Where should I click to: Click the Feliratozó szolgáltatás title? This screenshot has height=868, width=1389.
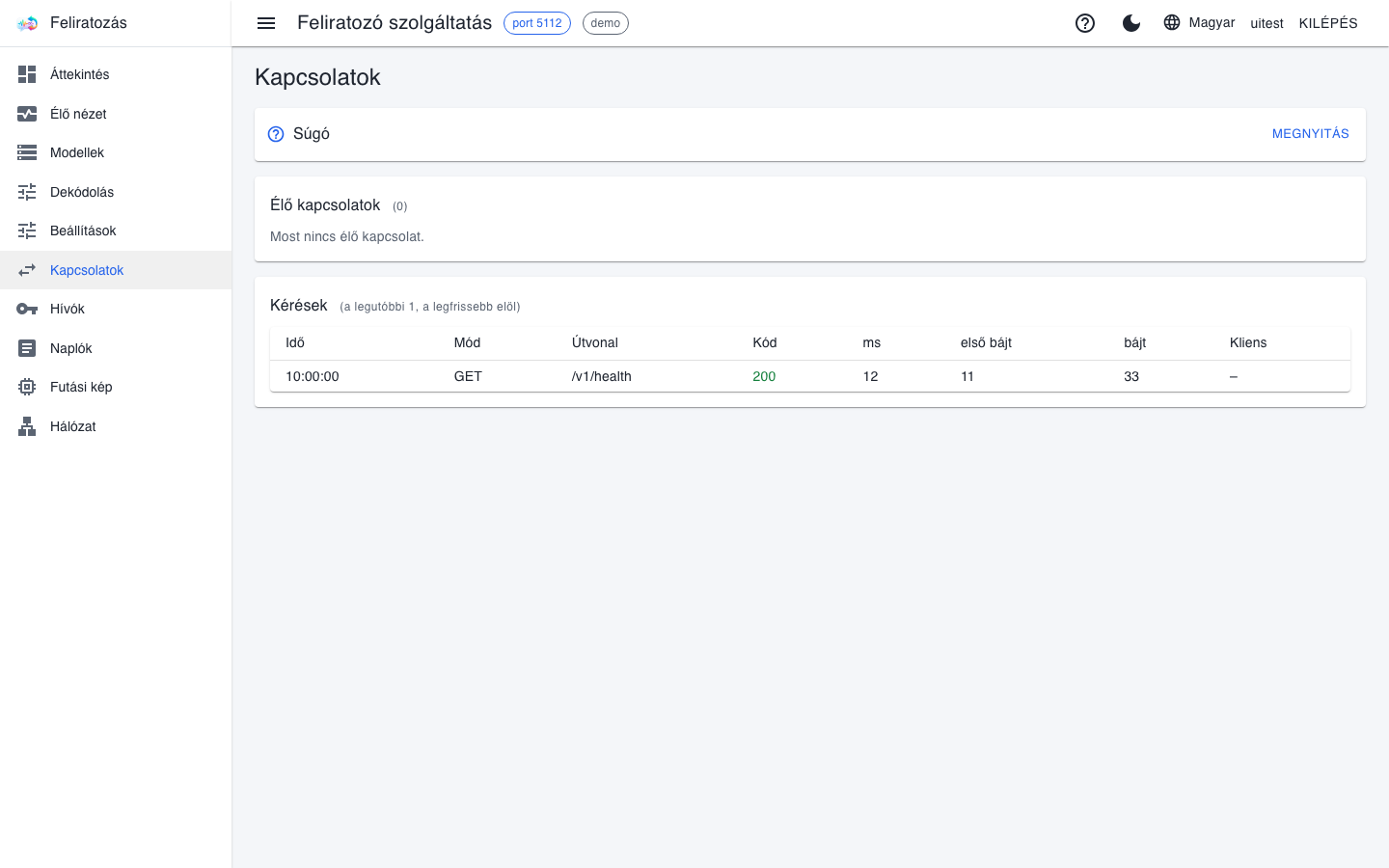click(x=395, y=22)
